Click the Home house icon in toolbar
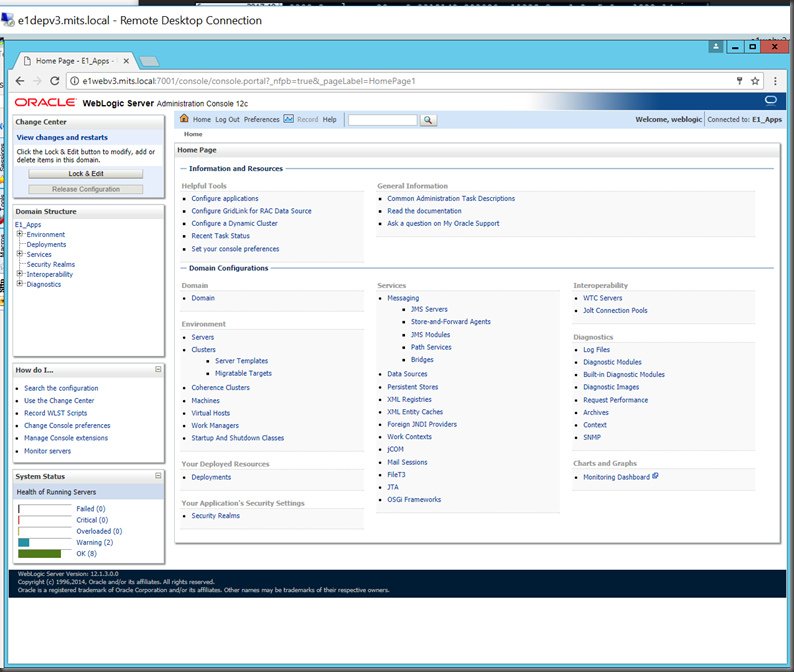 tap(184, 118)
